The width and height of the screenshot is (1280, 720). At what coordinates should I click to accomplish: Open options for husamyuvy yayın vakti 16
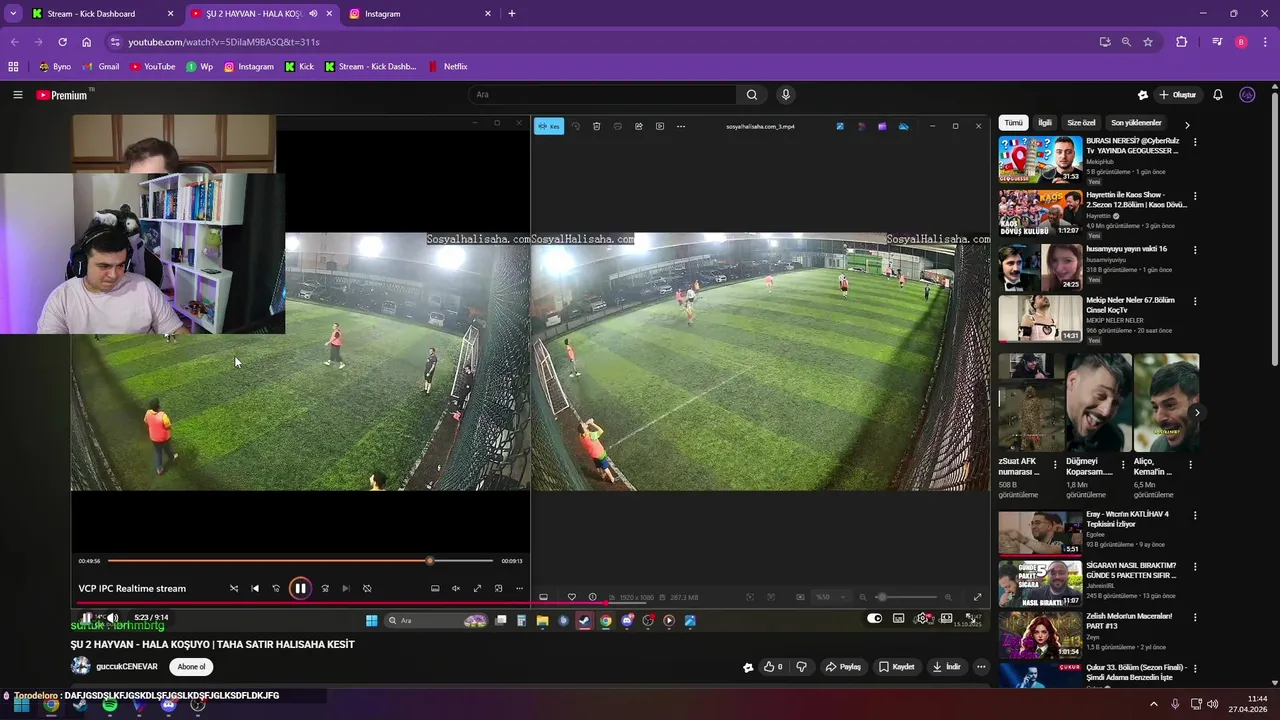click(1195, 249)
